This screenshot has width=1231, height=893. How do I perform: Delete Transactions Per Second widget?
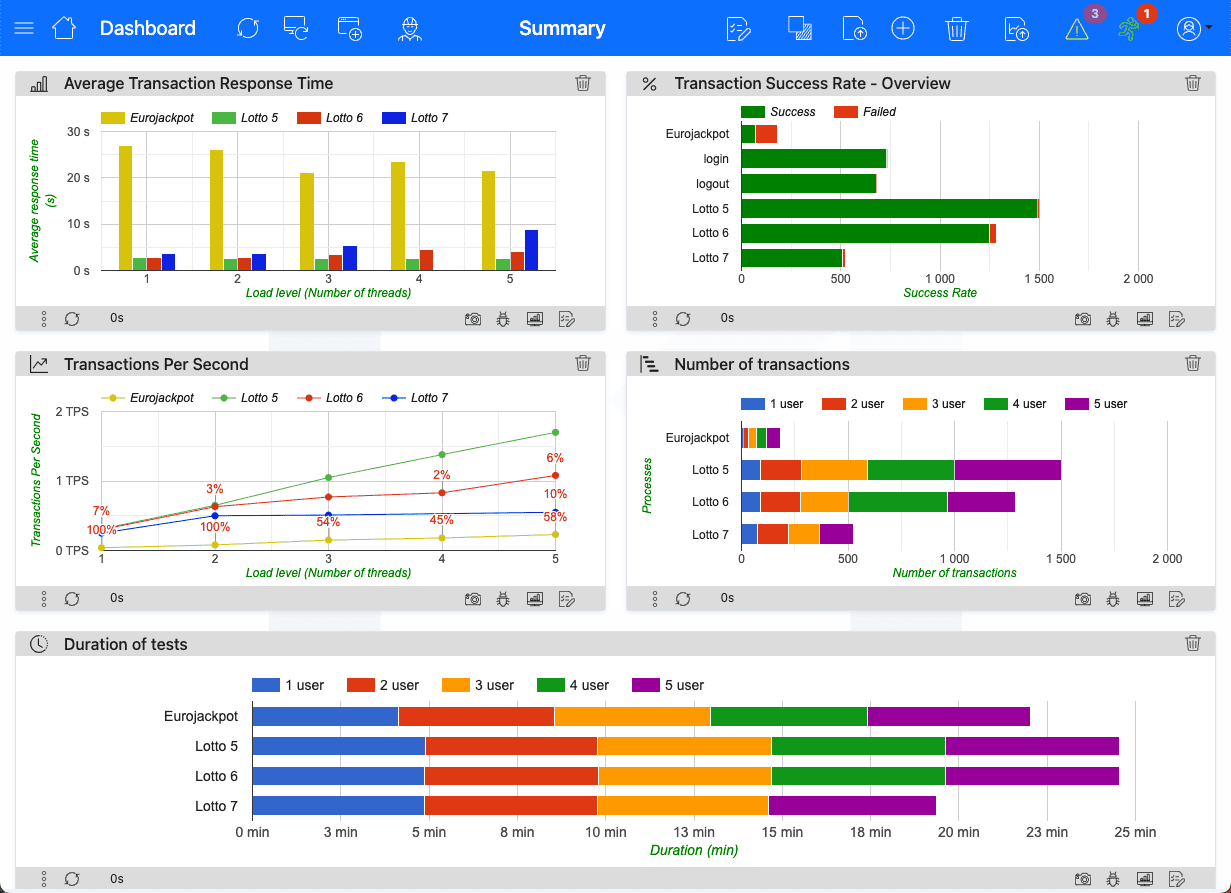[x=583, y=364]
